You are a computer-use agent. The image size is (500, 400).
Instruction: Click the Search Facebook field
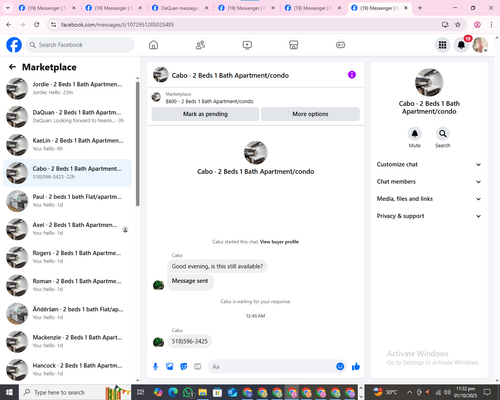[80, 45]
